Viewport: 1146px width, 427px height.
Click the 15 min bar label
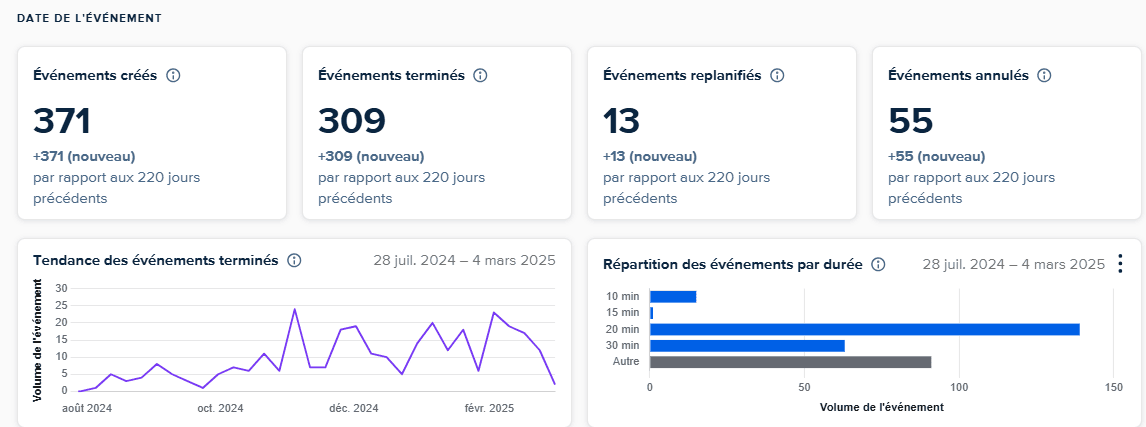click(622, 313)
